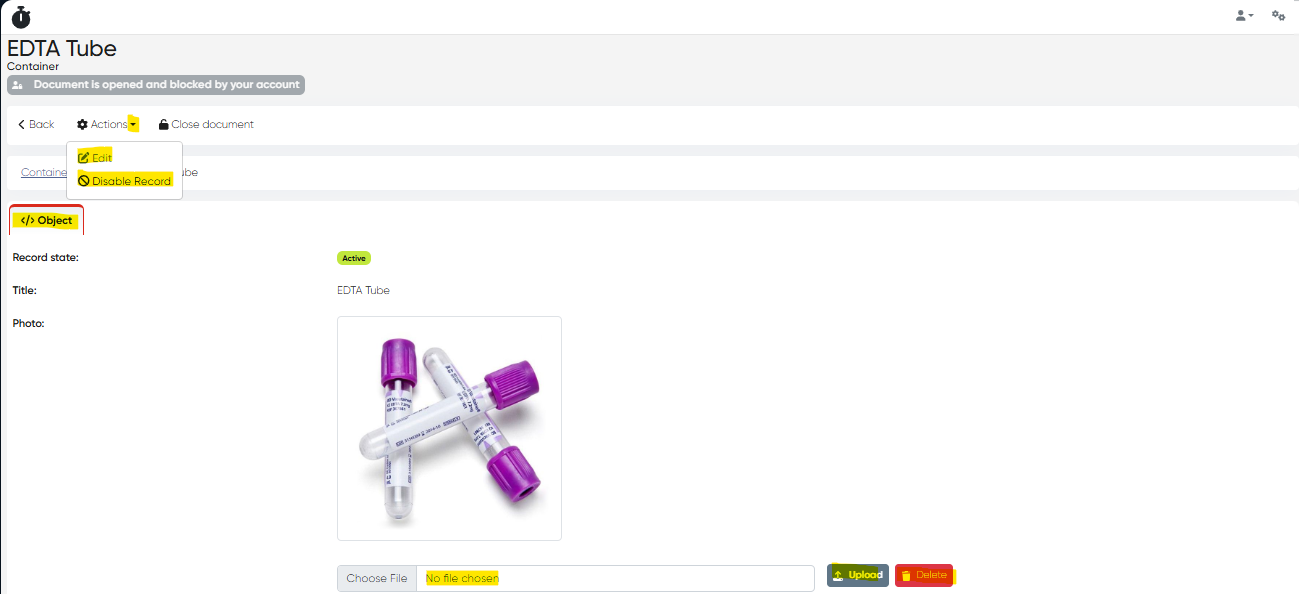Collapse the Actions dropdown caret

[x=133, y=125]
